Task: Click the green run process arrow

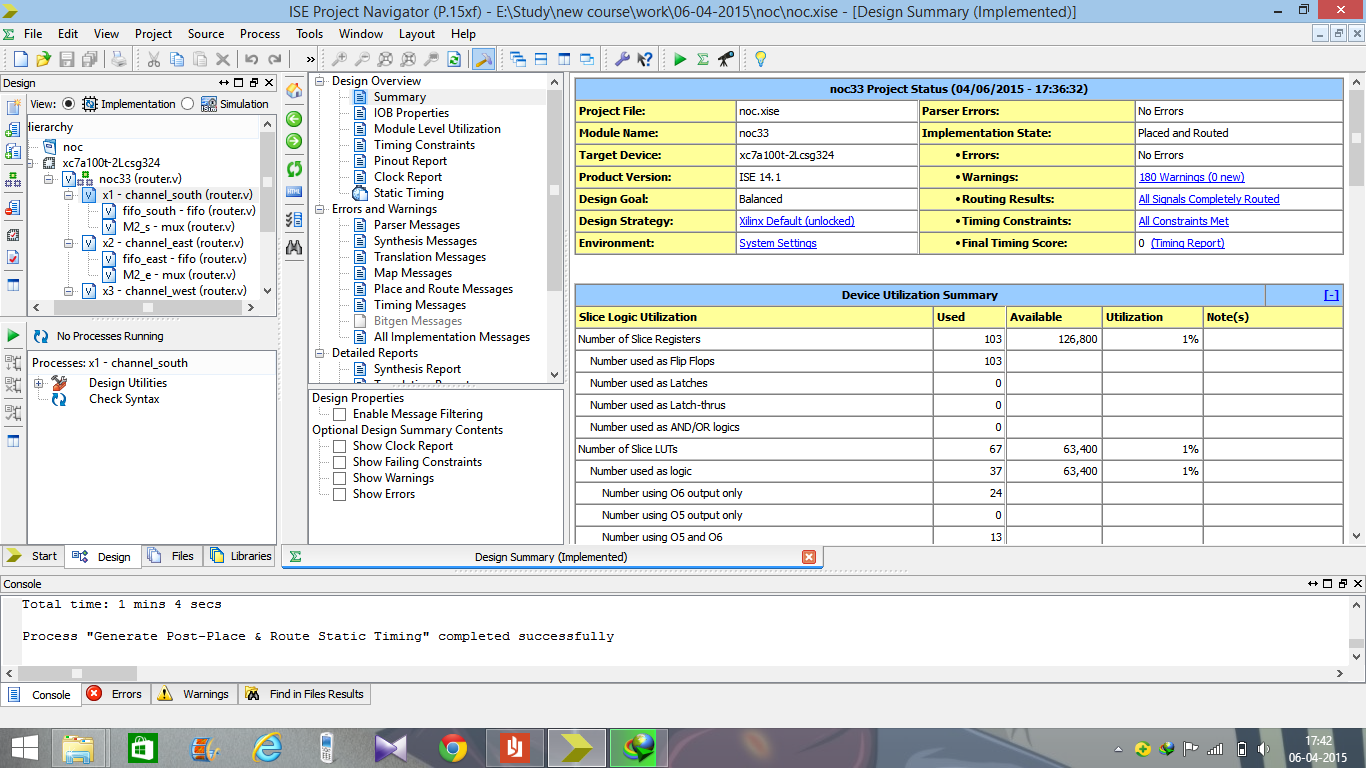Action: coord(13,335)
